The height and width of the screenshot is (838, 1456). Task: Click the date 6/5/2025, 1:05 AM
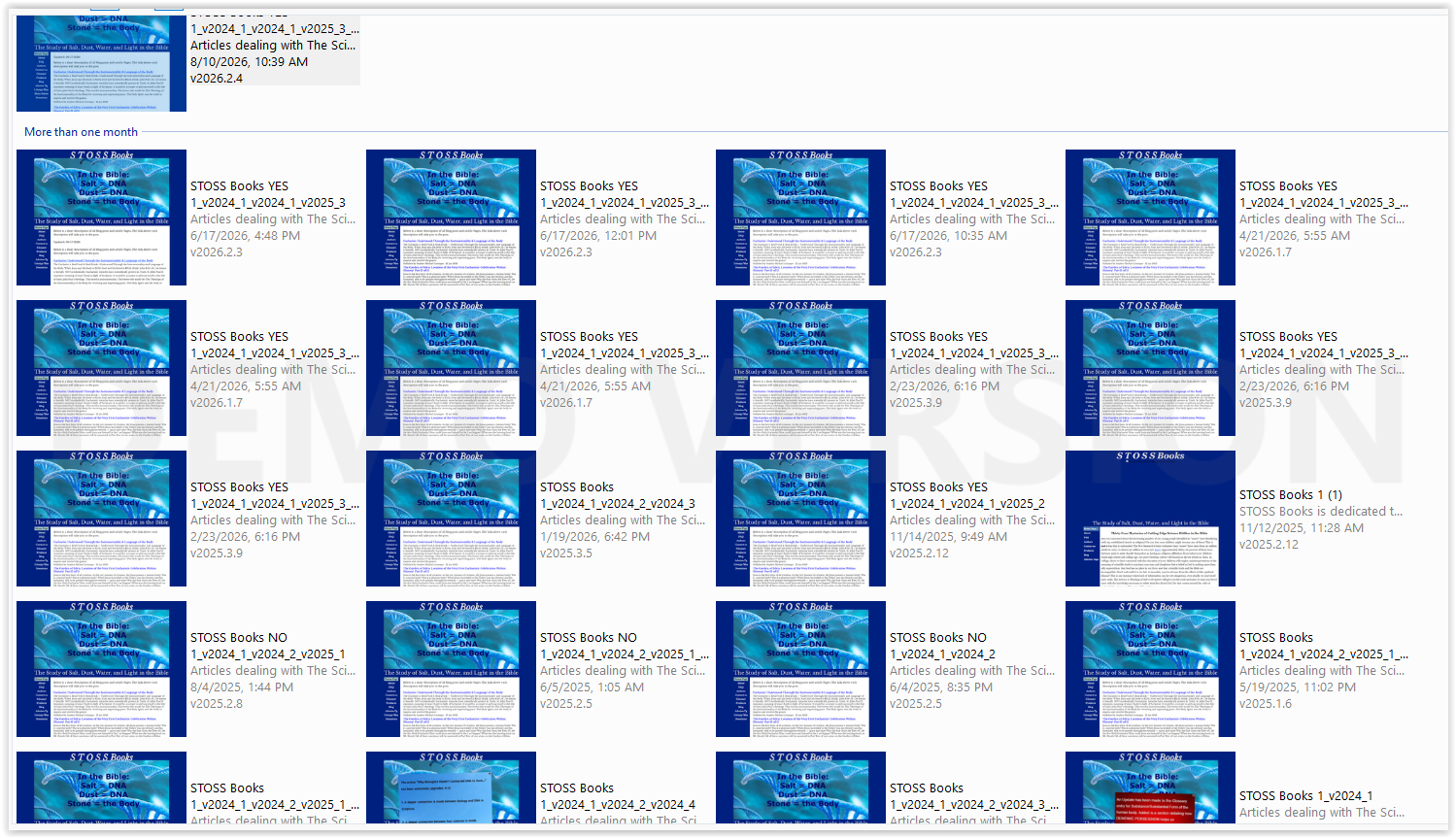(592, 687)
